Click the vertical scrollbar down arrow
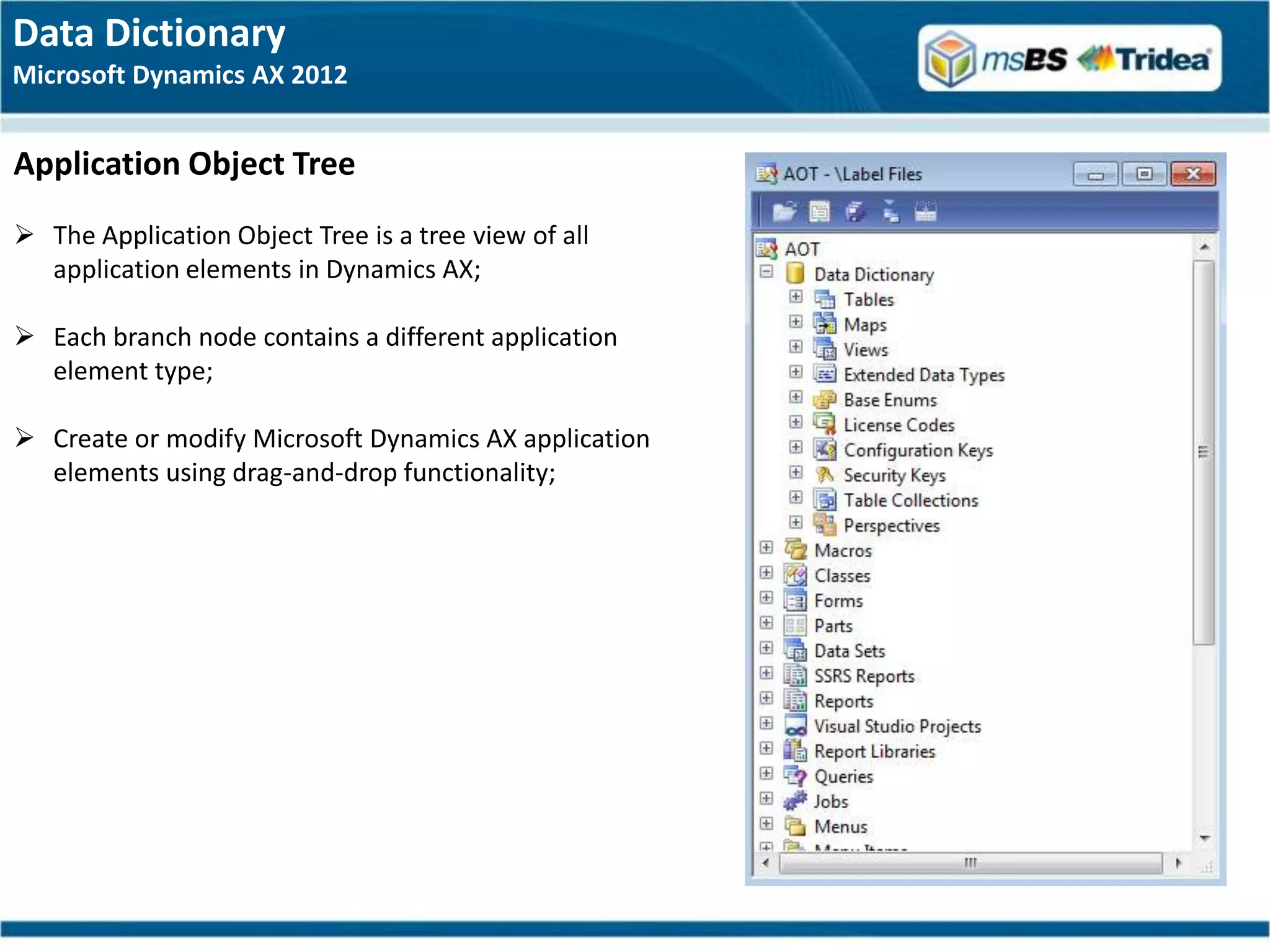Image resolution: width=1270 pixels, height=952 pixels. coord(1204,838)
